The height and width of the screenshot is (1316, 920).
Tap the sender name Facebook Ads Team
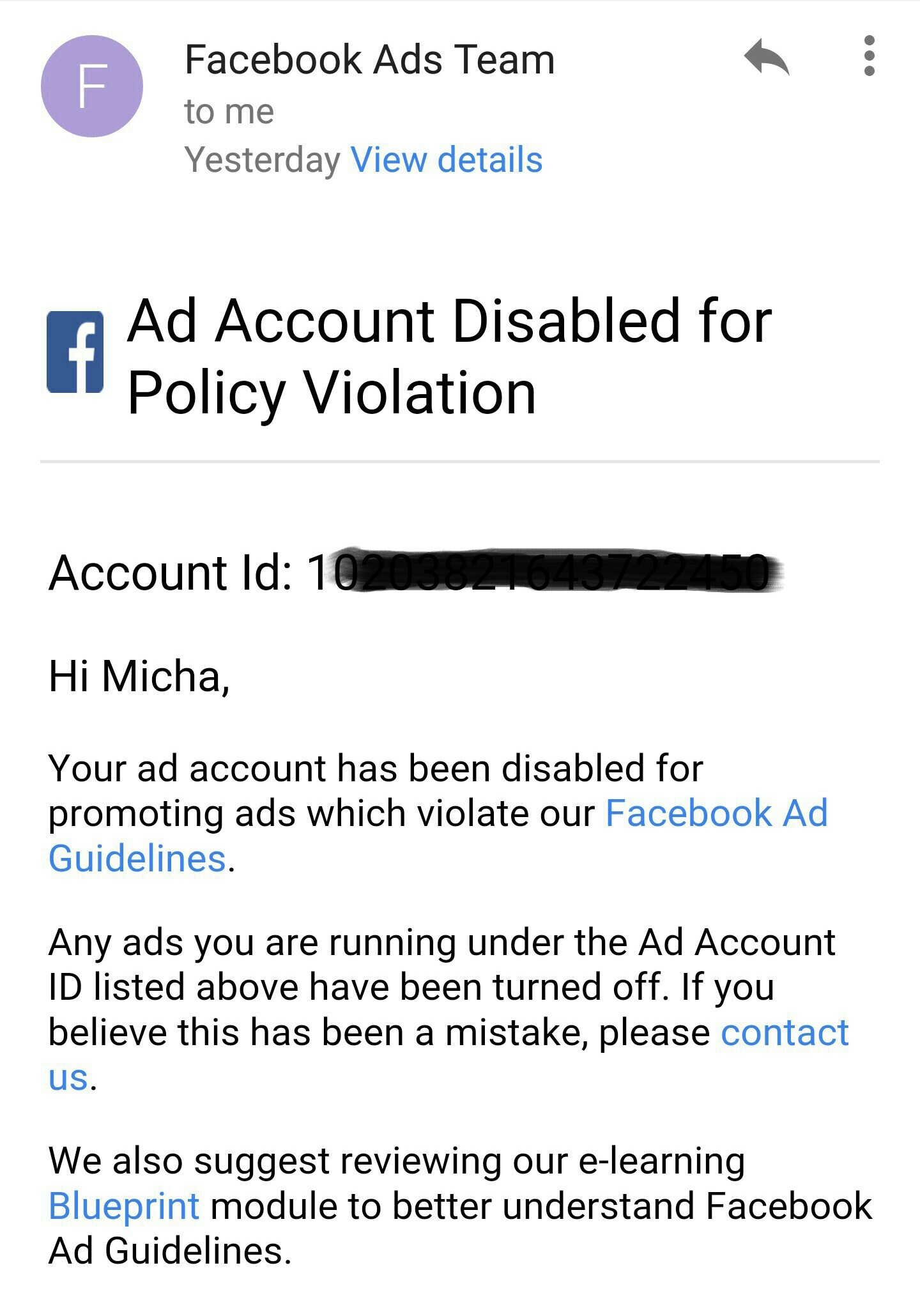369,60
